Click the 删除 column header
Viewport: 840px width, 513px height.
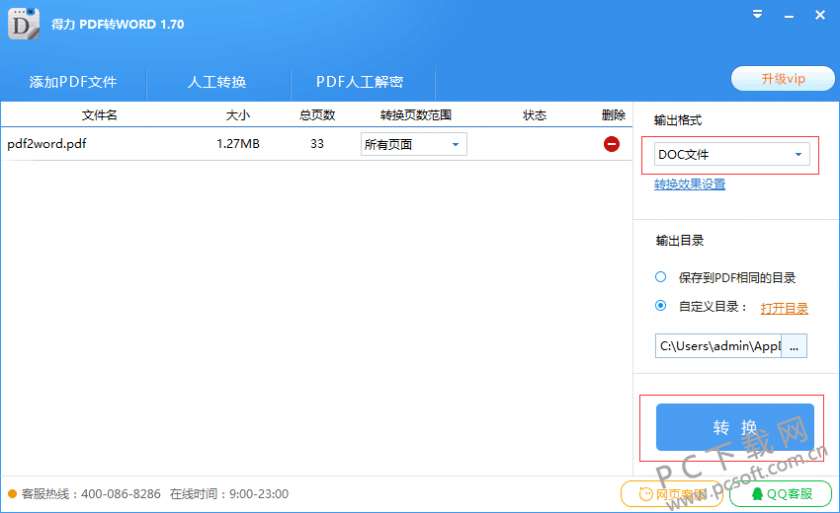[x=613, y=115]
